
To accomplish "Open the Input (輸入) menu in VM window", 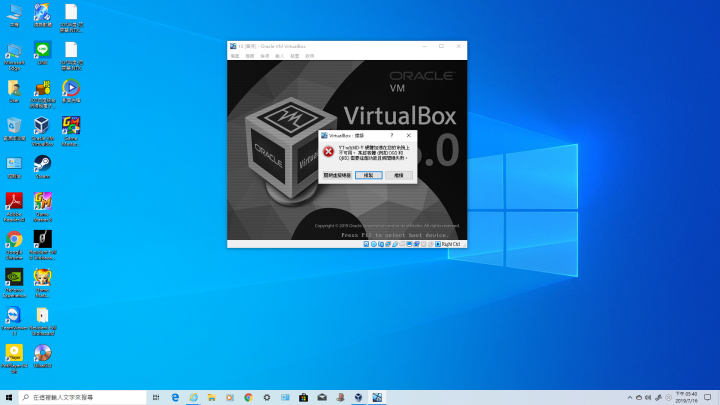I will (279, 56).
